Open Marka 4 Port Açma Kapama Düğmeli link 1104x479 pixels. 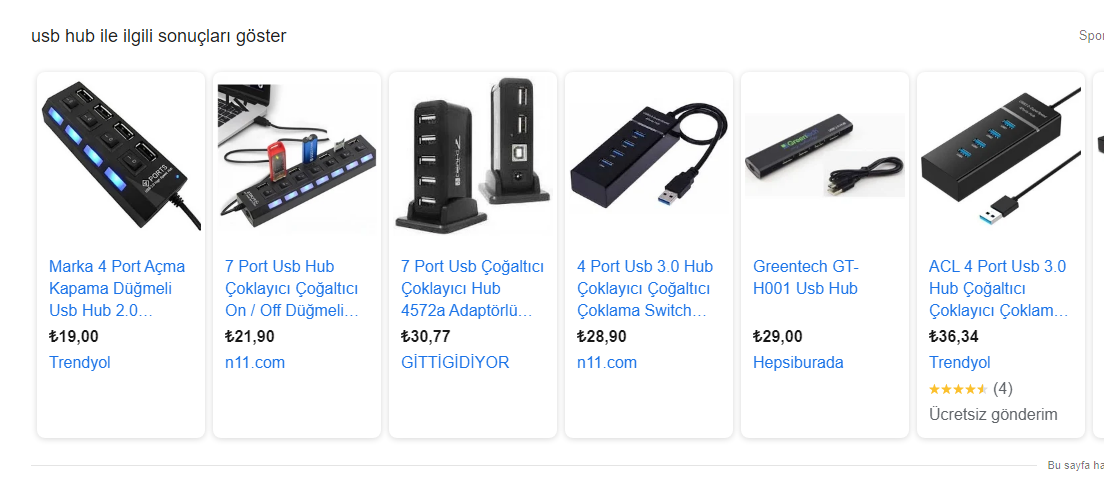click(x=118, y=289)
